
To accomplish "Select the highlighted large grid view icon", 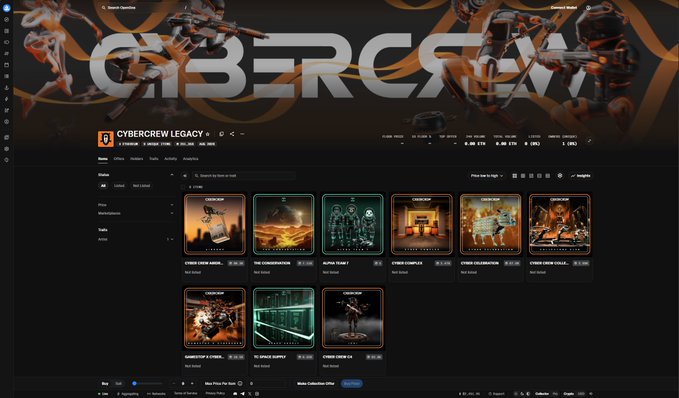I will pos(514,176).
